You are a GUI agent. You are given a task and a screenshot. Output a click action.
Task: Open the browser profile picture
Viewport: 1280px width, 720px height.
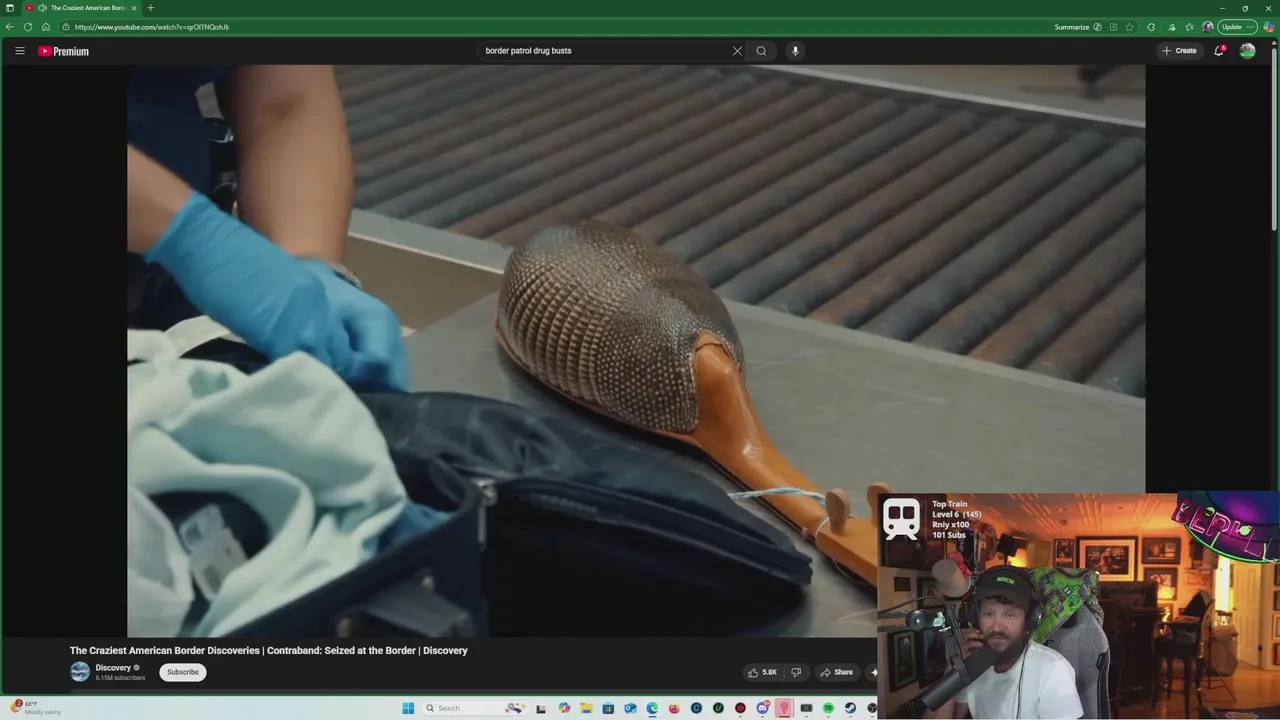(x=1208, y=27)
